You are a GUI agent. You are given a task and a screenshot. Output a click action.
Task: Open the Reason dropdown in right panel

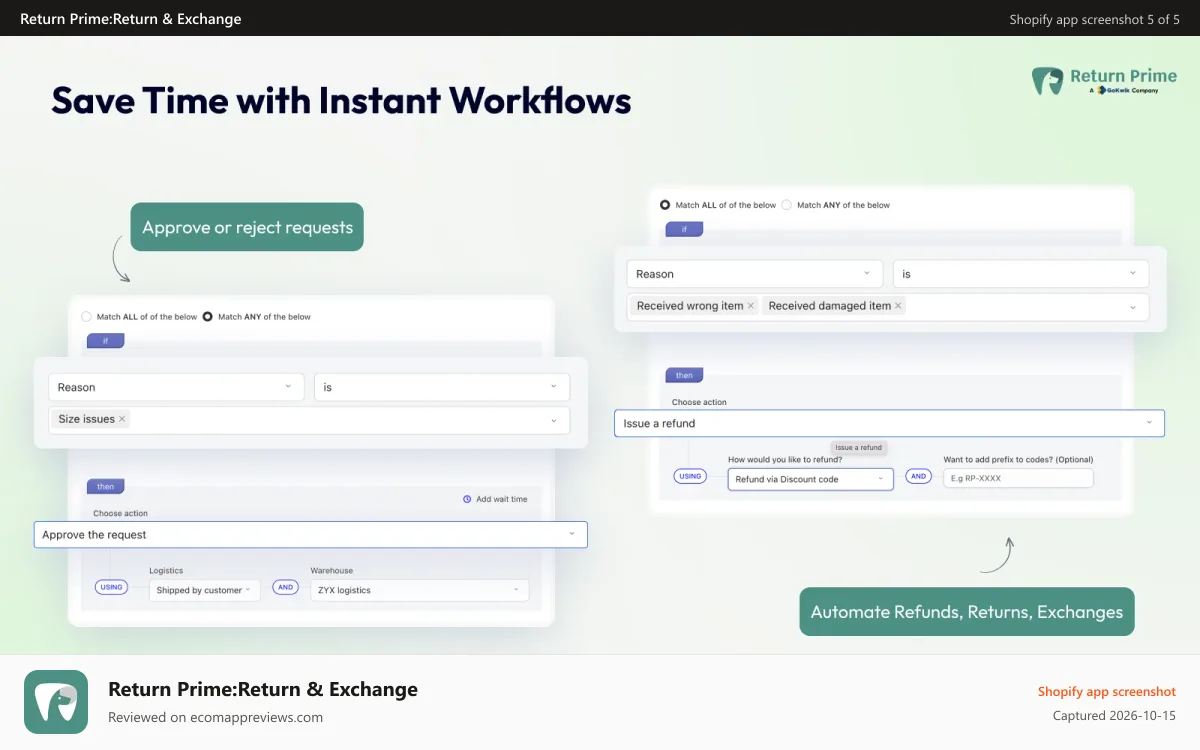(755, 274)
